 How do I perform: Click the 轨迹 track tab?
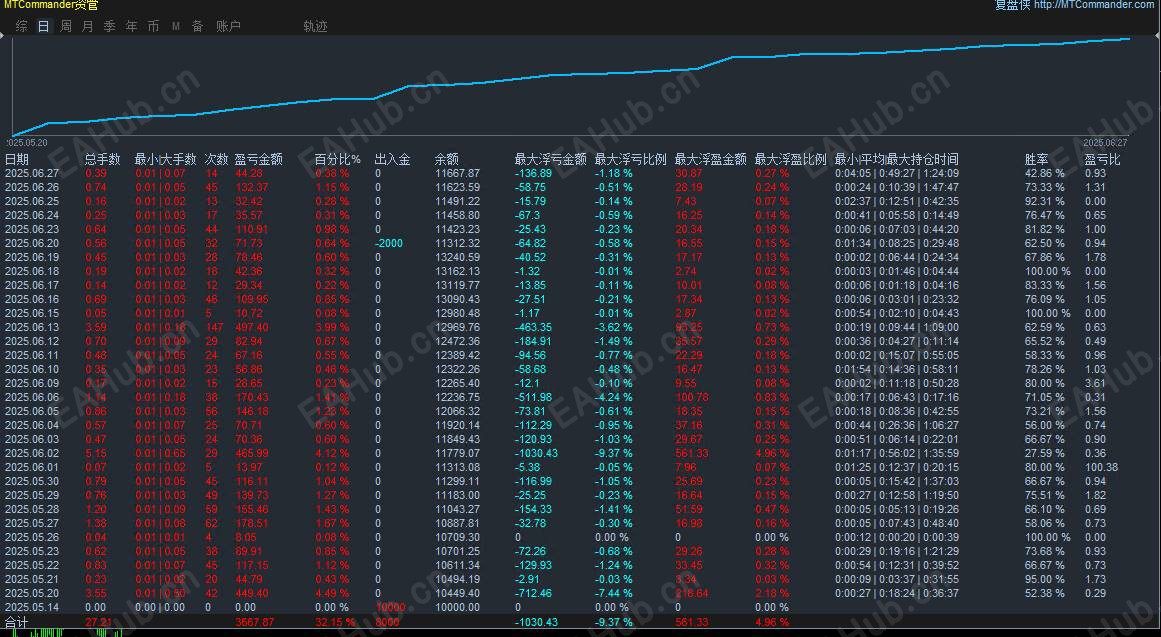(315, 26)
